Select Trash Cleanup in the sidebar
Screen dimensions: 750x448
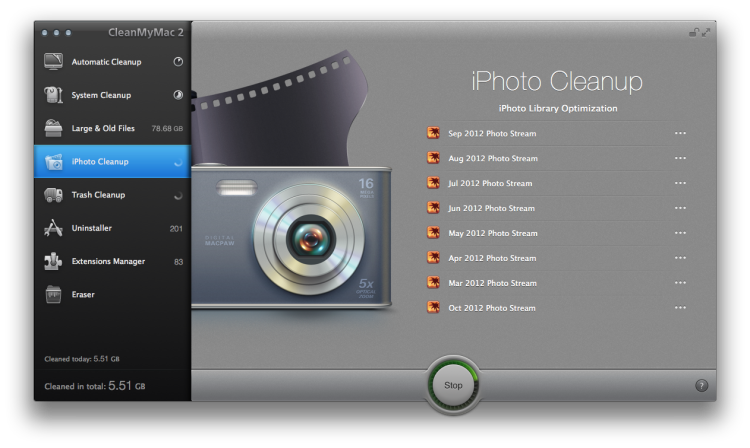112,195
